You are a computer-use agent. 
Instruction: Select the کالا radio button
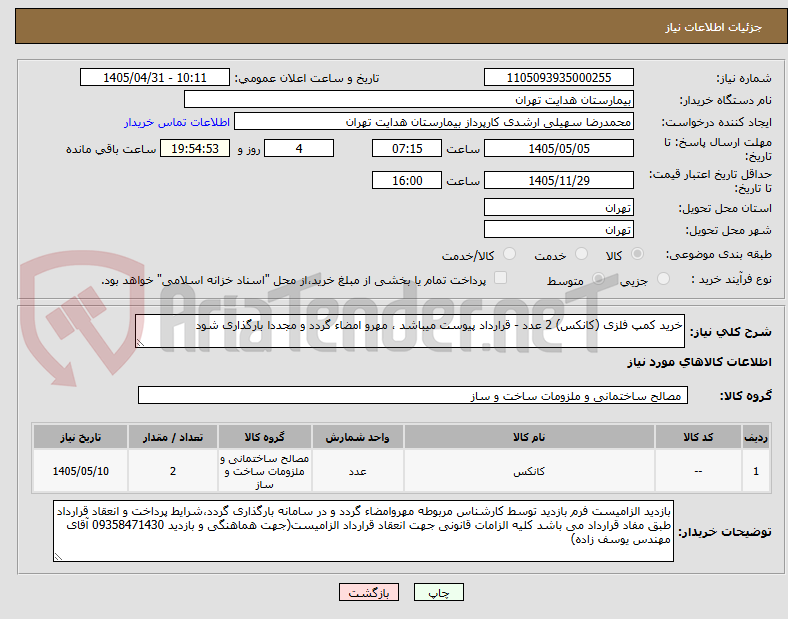pyautogui.click(x=637, y=254)
